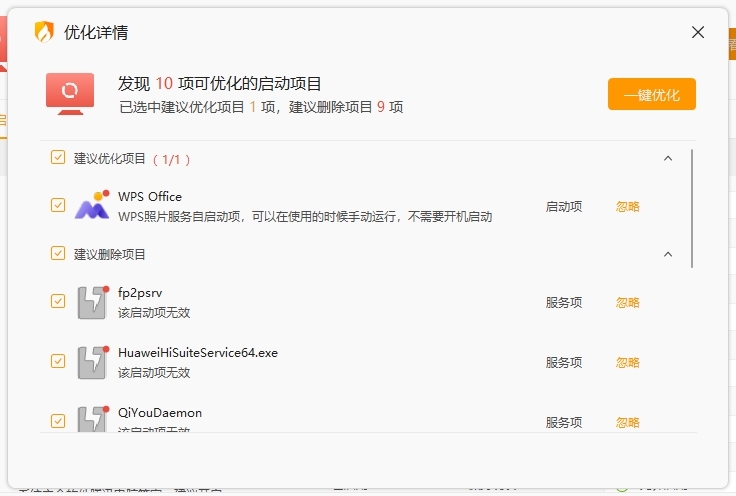Click the shield flame logo beside 优化详情
Screen dimensions: 736x496
point(44,32)
